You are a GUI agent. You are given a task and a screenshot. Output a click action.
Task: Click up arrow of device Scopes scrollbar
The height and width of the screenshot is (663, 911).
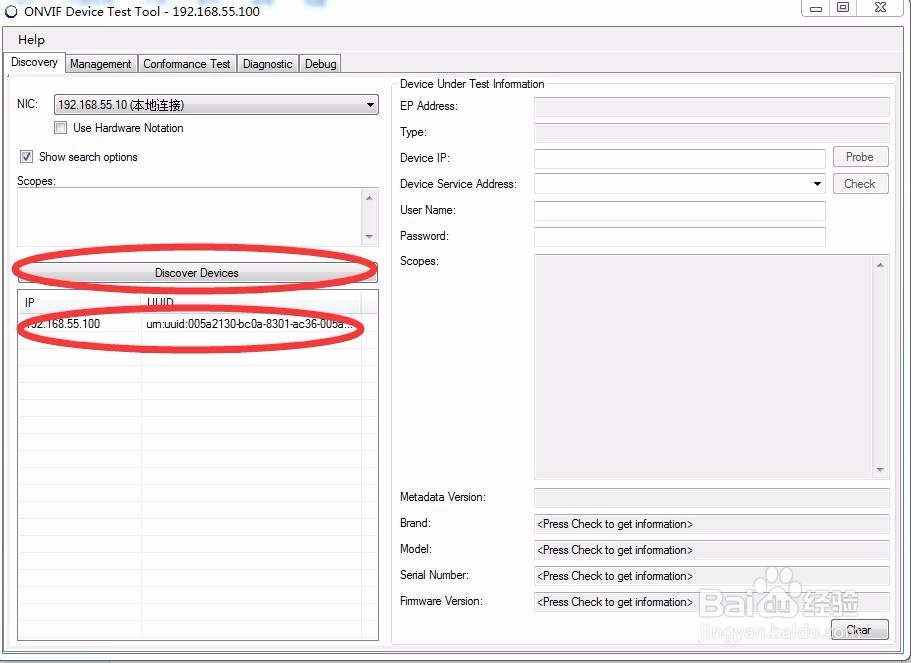(x=880, y=265)
